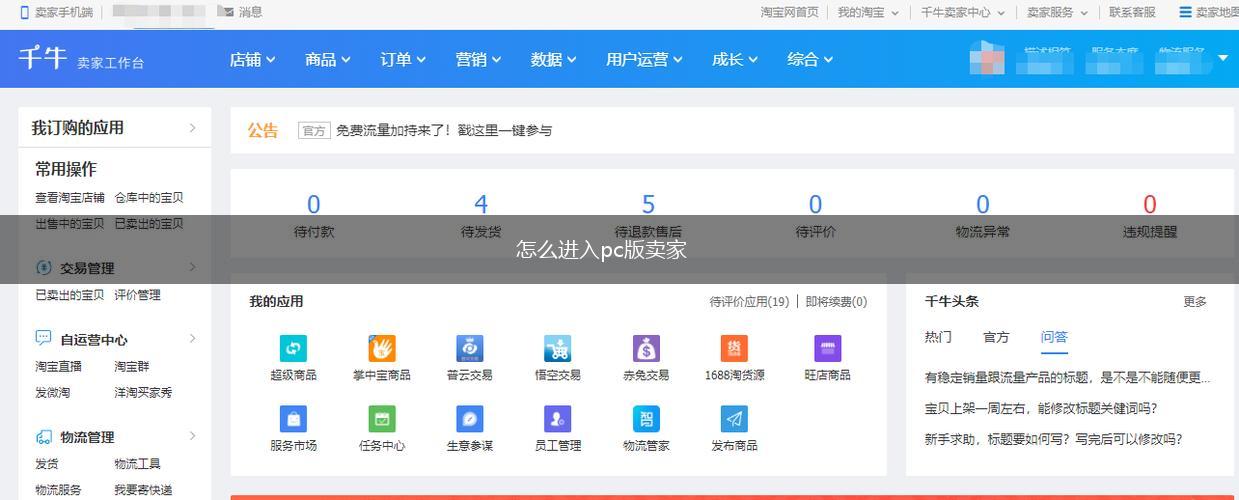Open the 待评价应用(19) link
The width and height of the screenshot is (1239, 500).
pos(749,301)
